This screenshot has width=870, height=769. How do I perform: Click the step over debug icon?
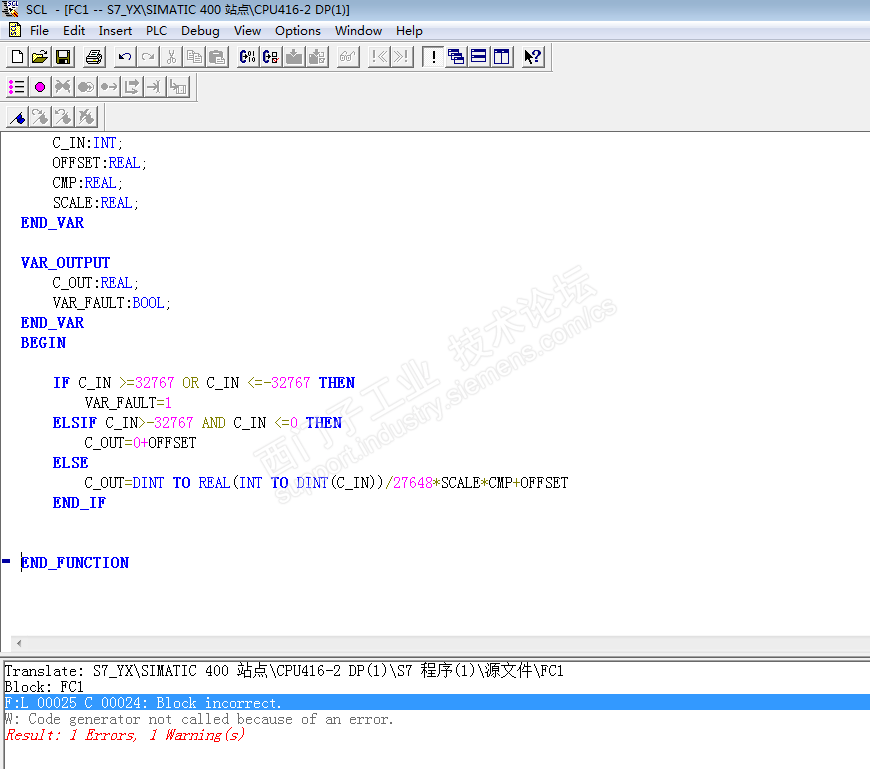point(132,87)
